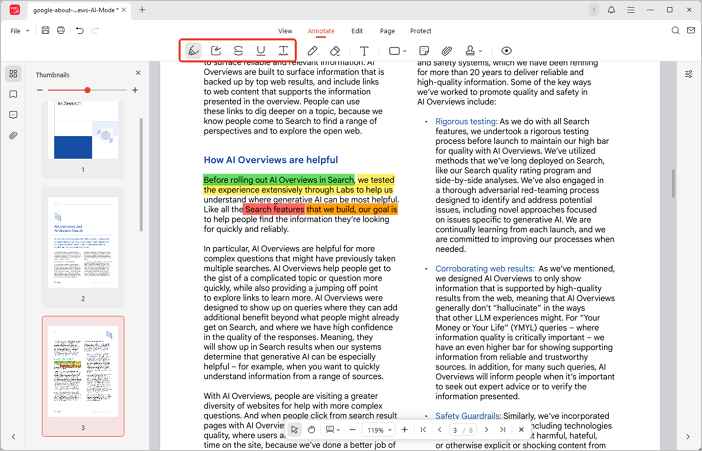Image resolution: width=702 pixels, height=451 pixels.
Task: Switch to the Protect tab
Action: [420, 31]
